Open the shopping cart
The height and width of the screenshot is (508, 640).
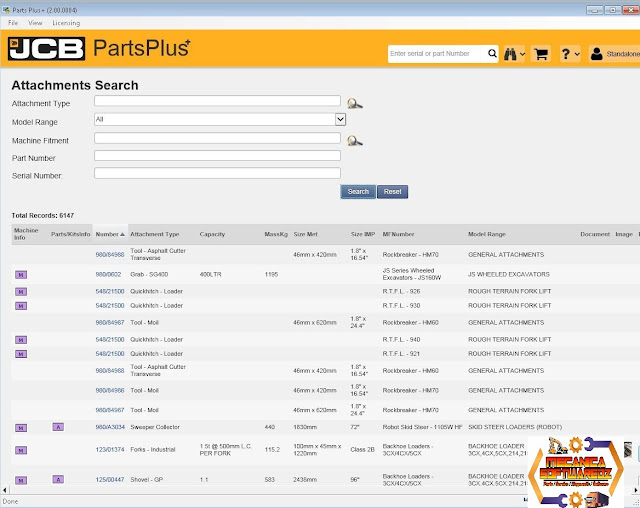coord(541,54)
